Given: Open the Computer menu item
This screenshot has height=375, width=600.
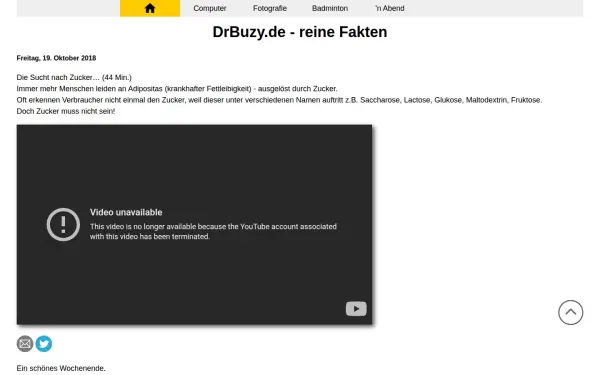Looking at the screenshot, I should [x=210, y=8].
